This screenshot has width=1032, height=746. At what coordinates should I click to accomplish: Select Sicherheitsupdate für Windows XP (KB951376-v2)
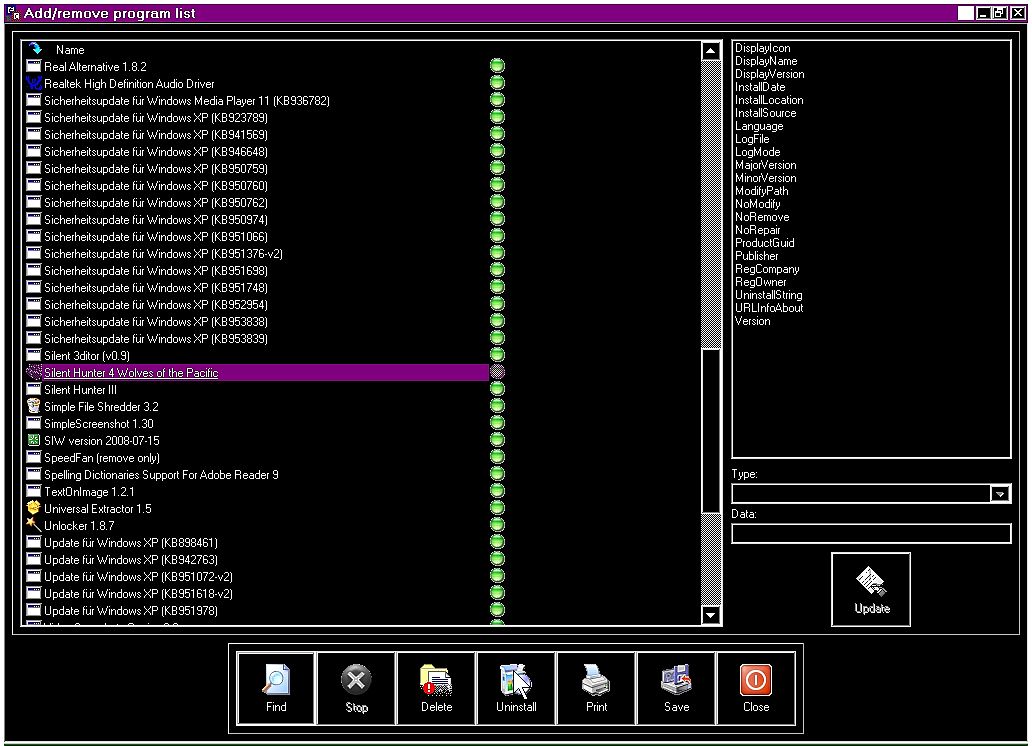(163, 253)
